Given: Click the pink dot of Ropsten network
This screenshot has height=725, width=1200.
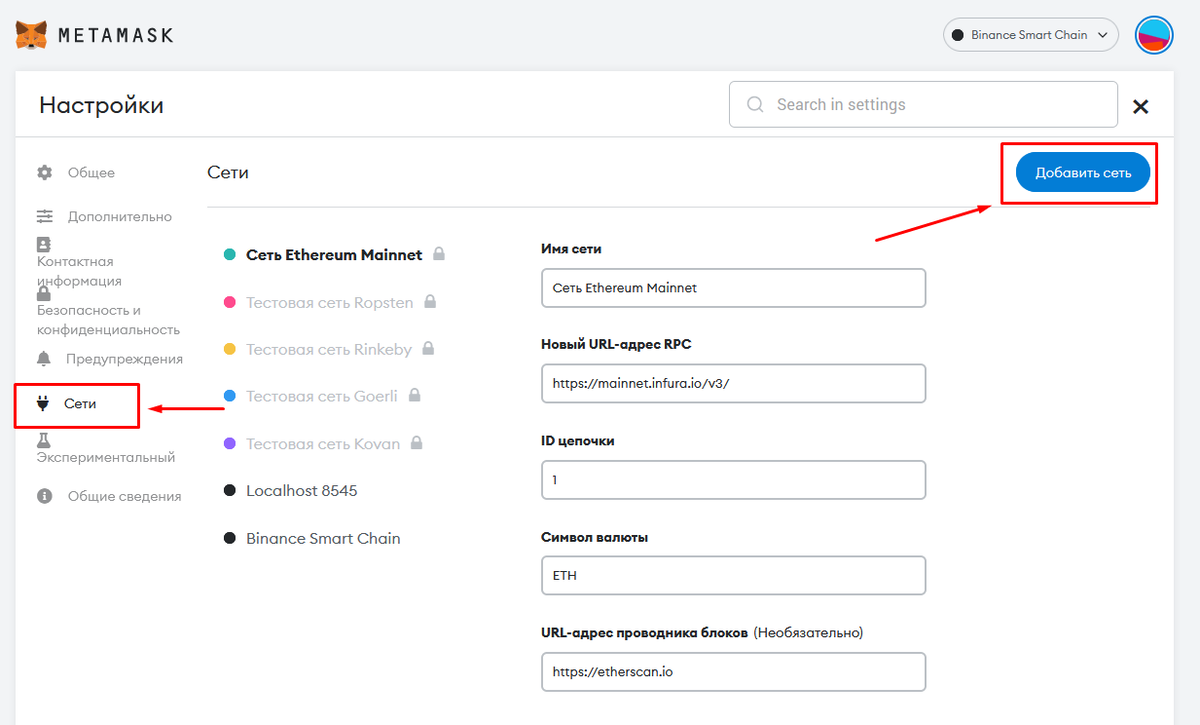Looking at the screenshot, I should (230, 302).
